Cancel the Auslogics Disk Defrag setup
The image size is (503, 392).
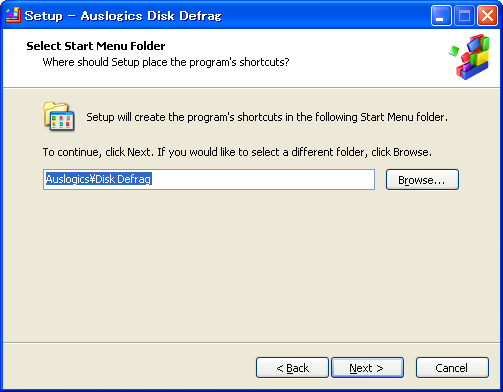coord(452,368)
